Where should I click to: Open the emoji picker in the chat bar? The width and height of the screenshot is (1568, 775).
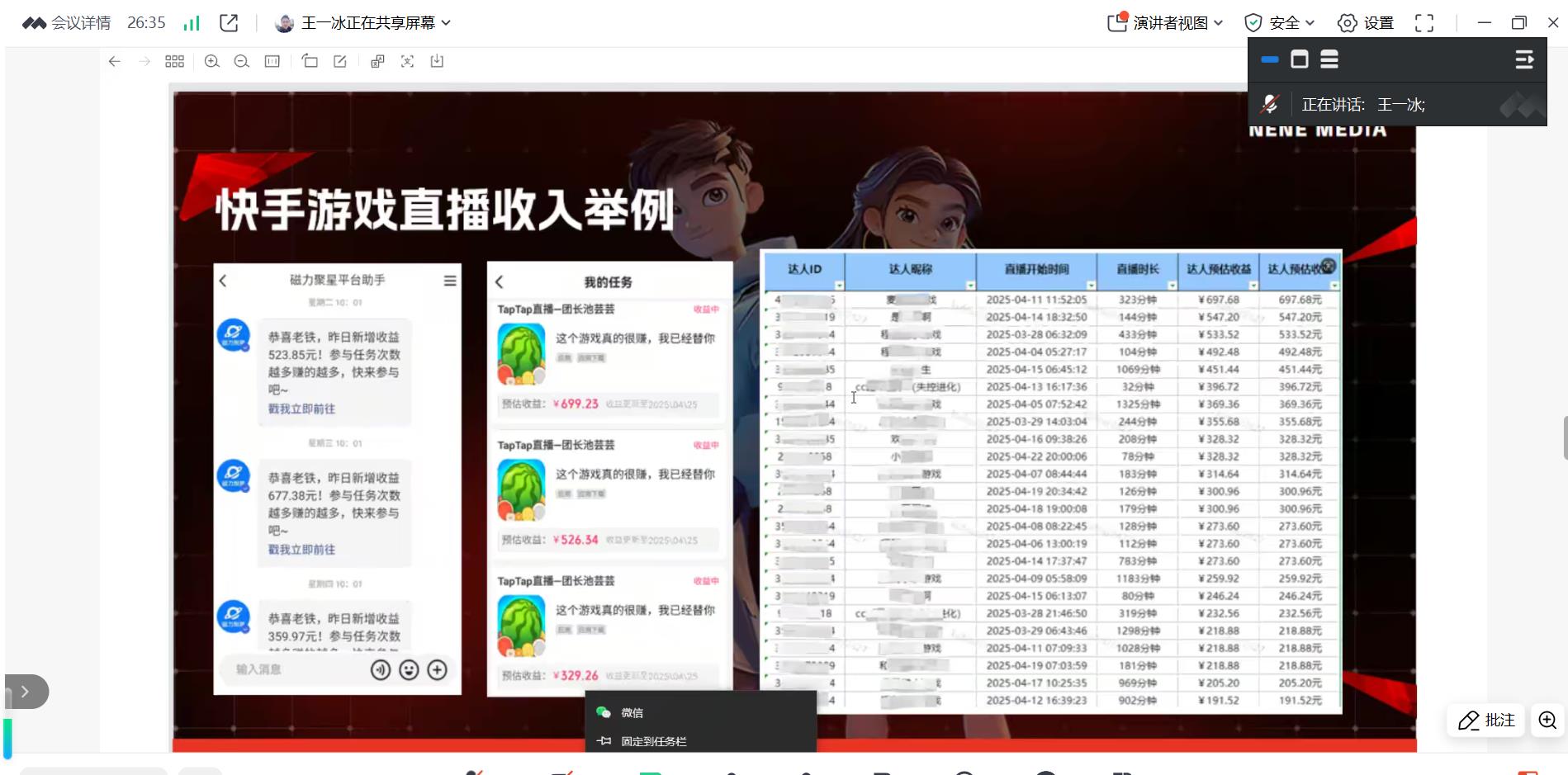click(x=409, y=670)
